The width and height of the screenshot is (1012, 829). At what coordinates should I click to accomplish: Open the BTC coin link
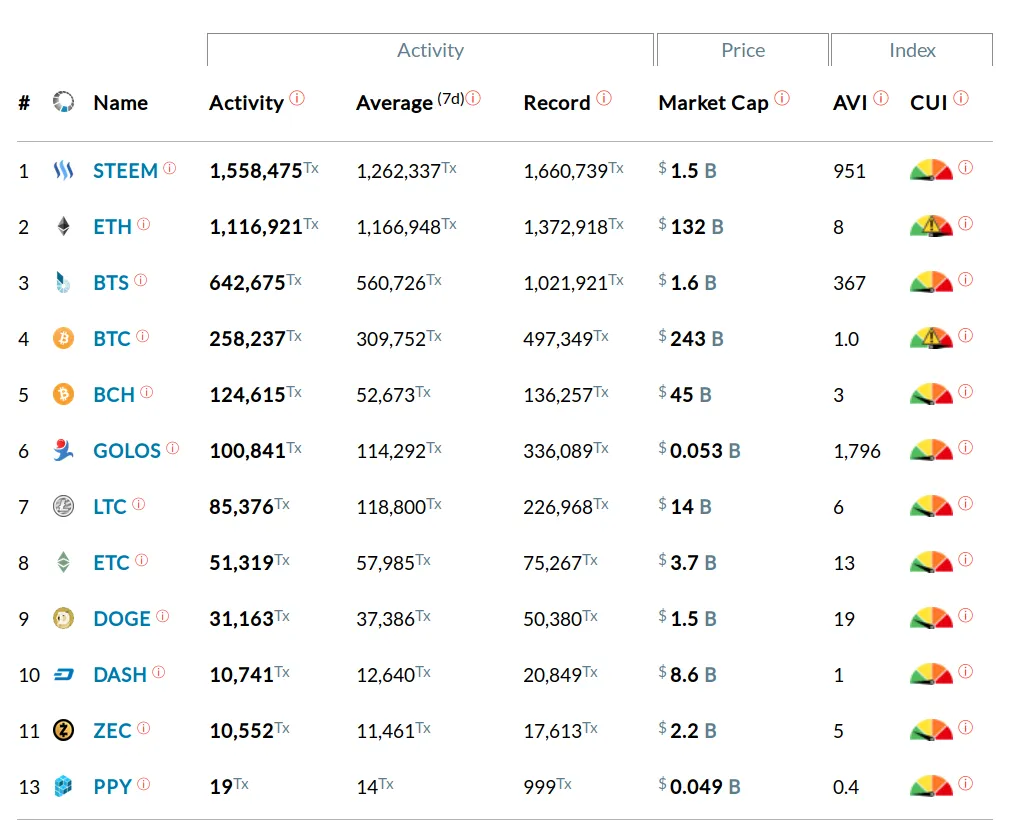112,339
